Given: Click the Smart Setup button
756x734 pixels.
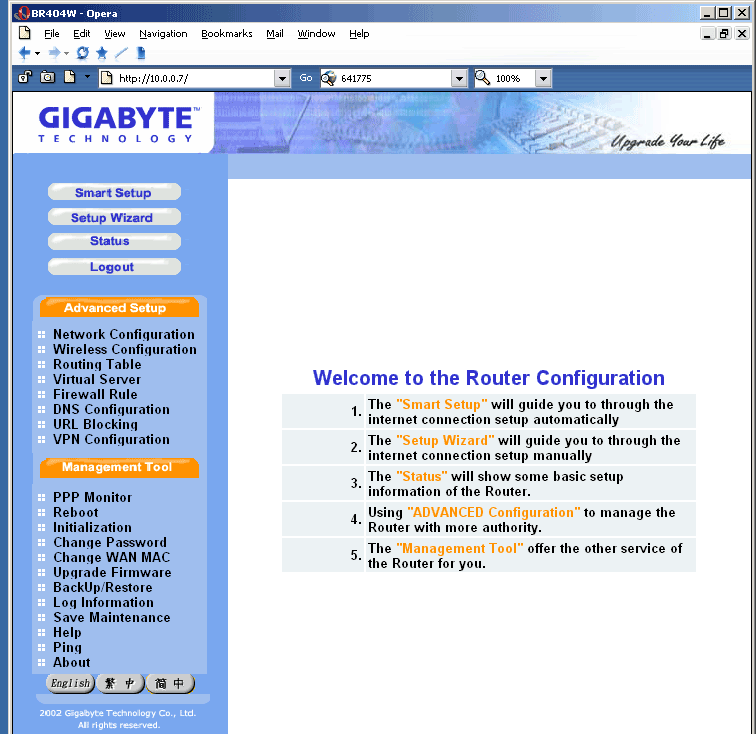Looking at the screenshot, I should coord(114,192).
